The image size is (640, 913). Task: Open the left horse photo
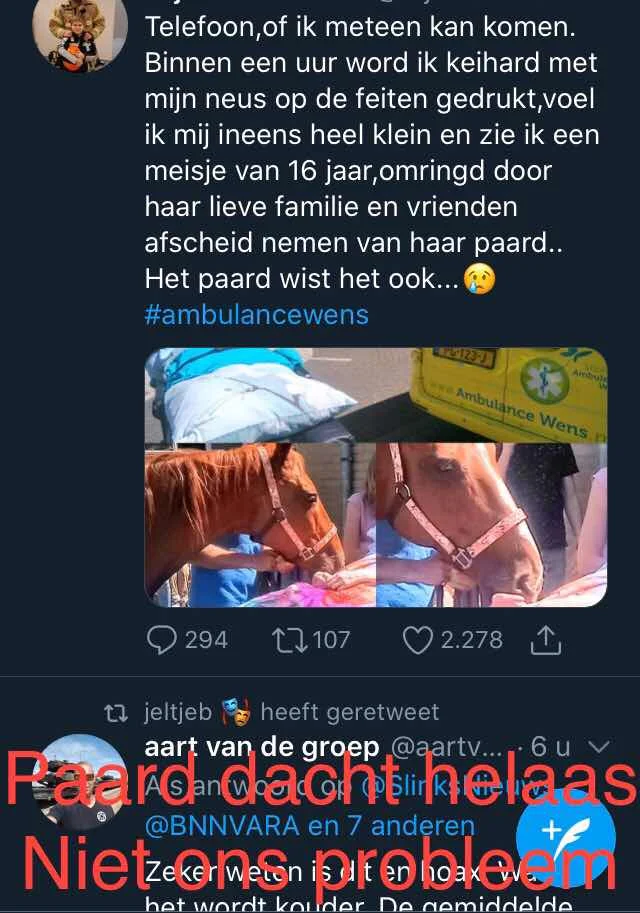[260, 525]
